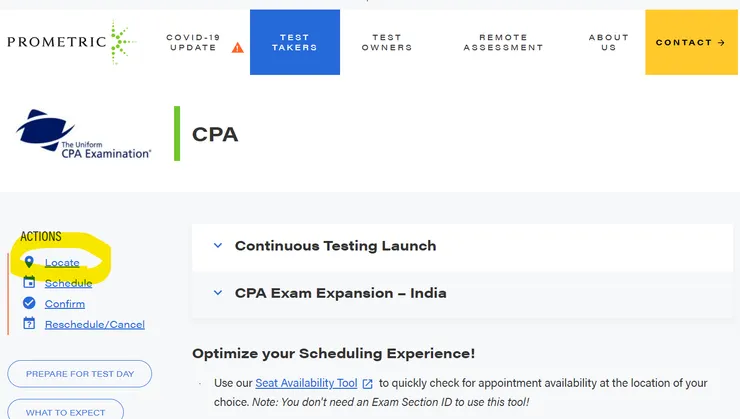Viewport: 740px width, 419px height.
Task: Open the Remote Assessment menu
Action: click(503, 43)
